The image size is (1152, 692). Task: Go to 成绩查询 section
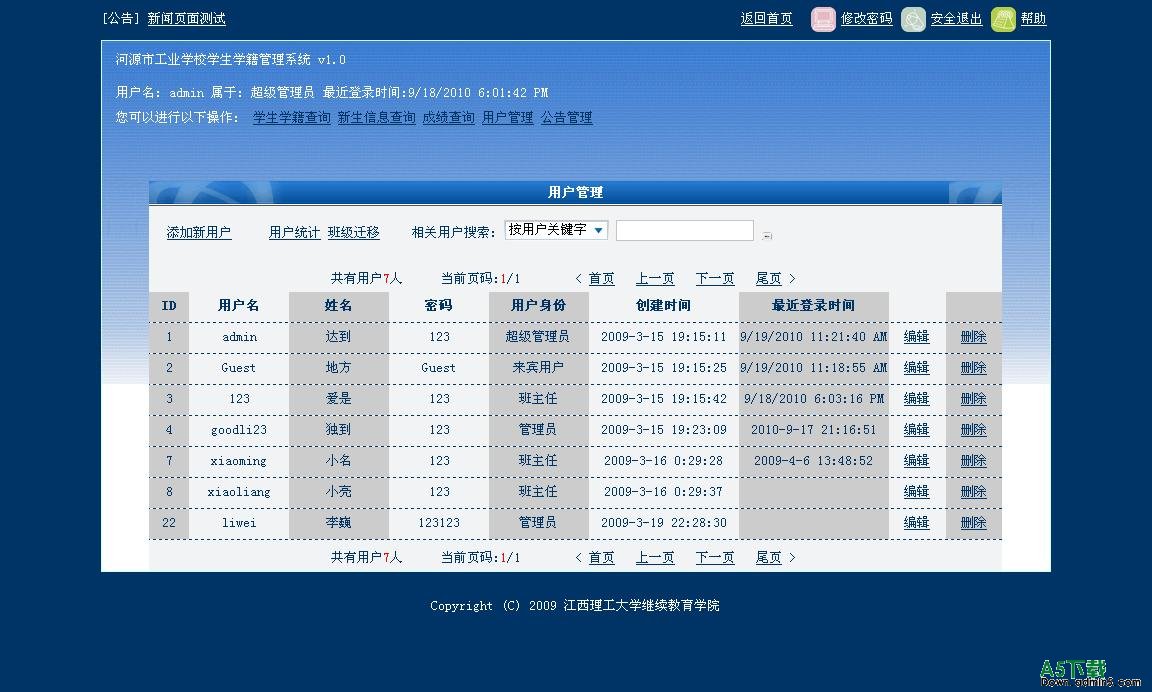(x=448, y=118)
